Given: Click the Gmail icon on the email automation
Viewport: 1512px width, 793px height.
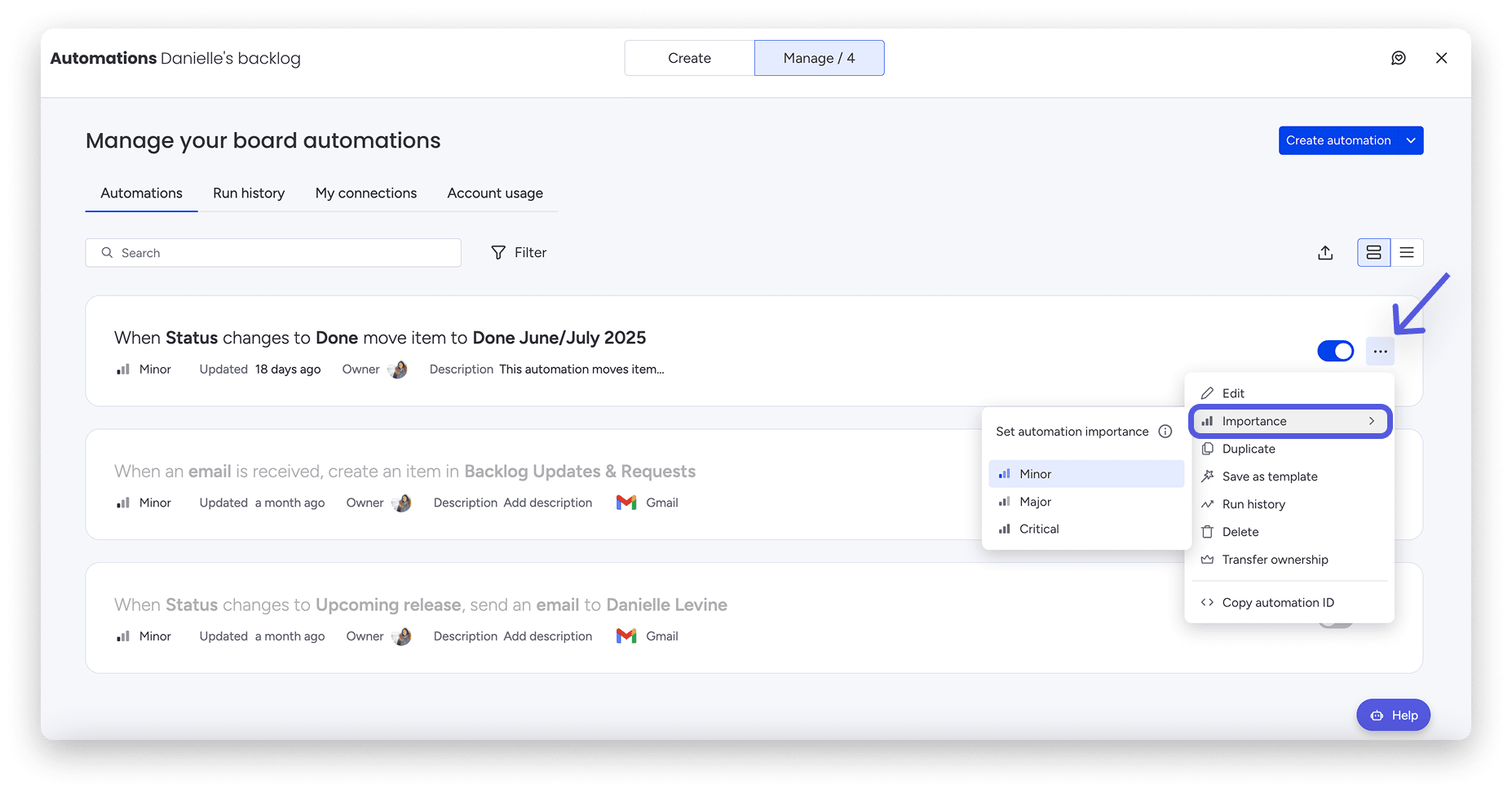Looking at the screenshot, I should (625, 503).
